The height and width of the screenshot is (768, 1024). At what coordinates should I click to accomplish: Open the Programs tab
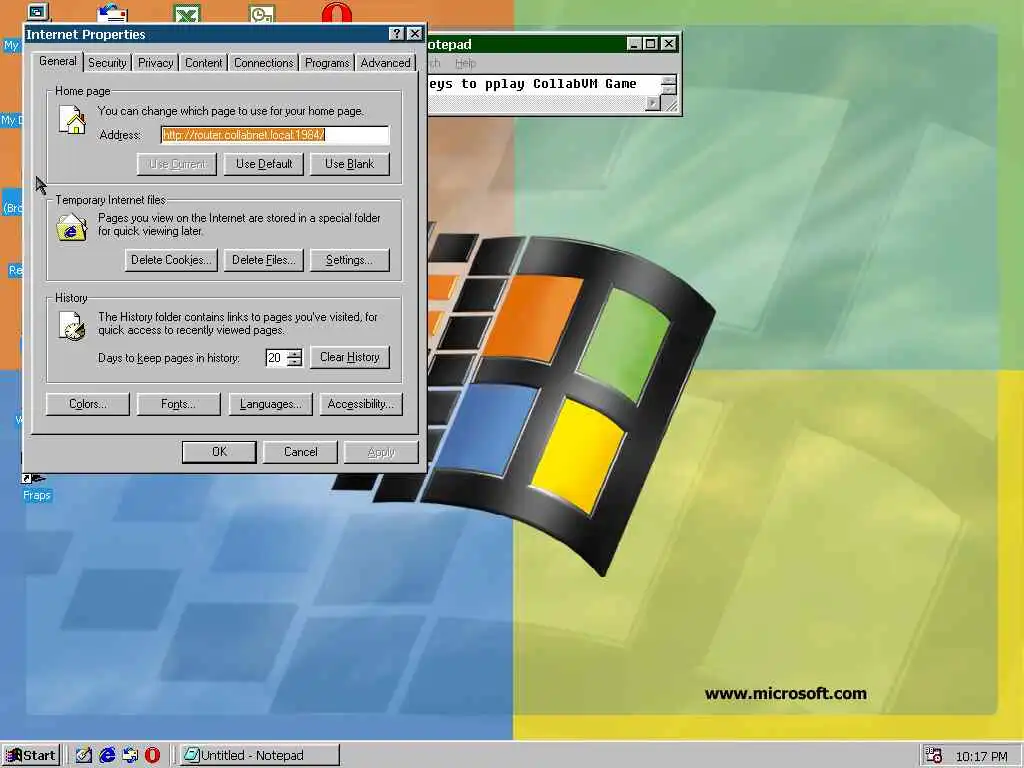(x=327, y=63)
